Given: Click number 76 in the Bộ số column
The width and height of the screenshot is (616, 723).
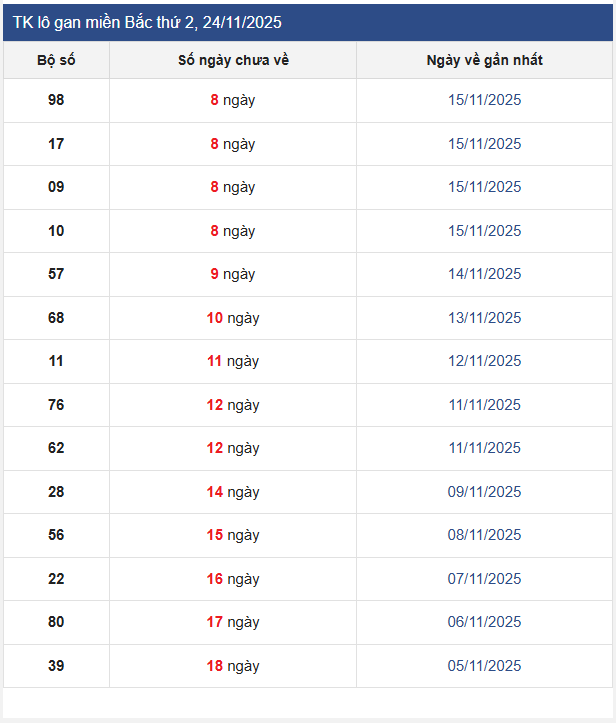Looking at the screenshot, I should [56, 405].
